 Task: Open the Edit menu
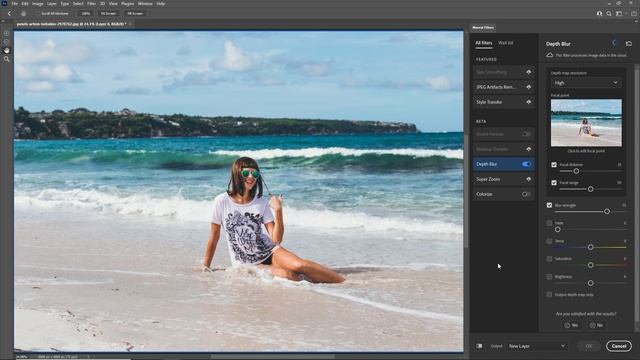[25, 4]
